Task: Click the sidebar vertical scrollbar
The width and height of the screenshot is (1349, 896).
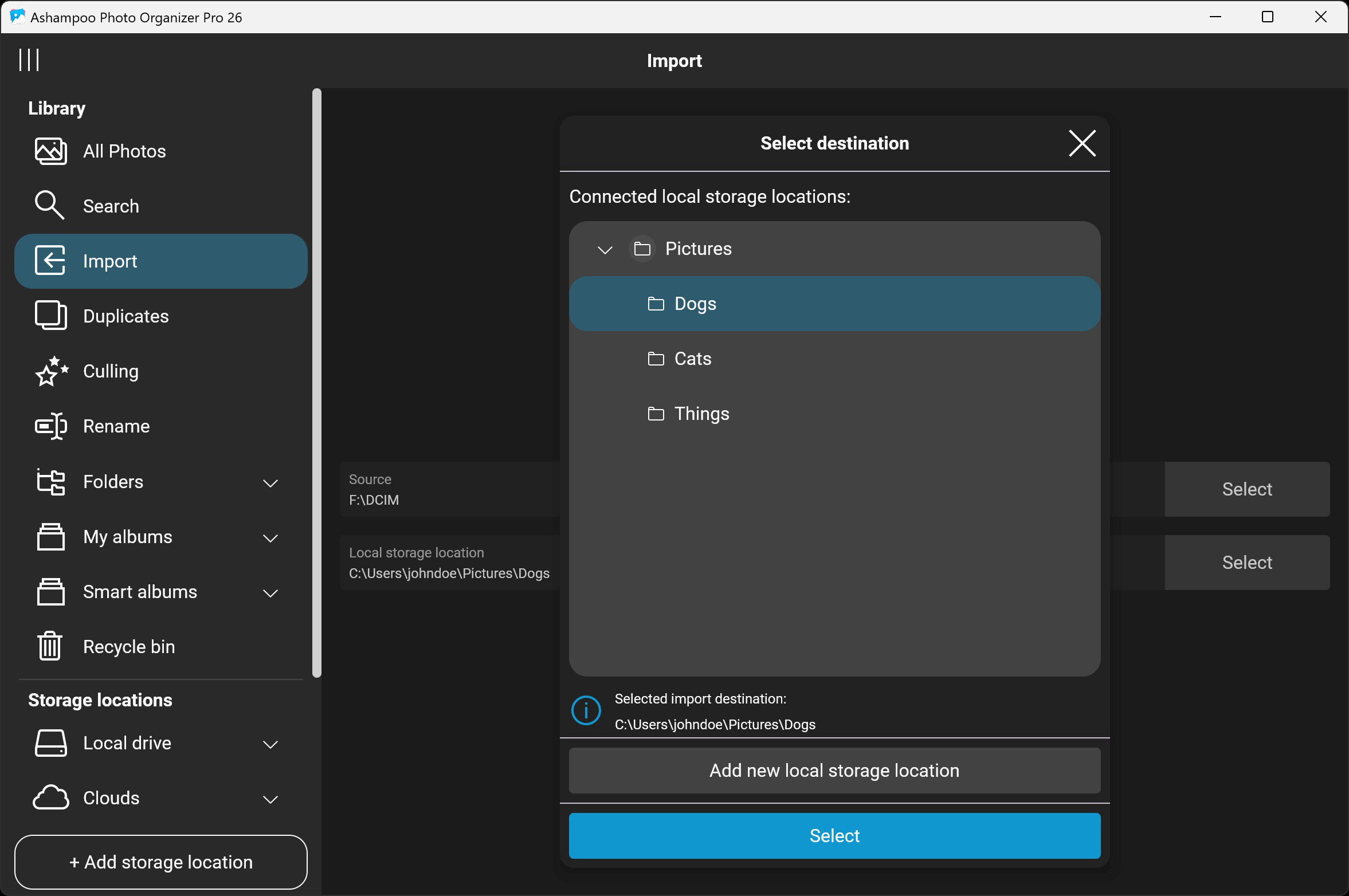Action: (316, 383)
